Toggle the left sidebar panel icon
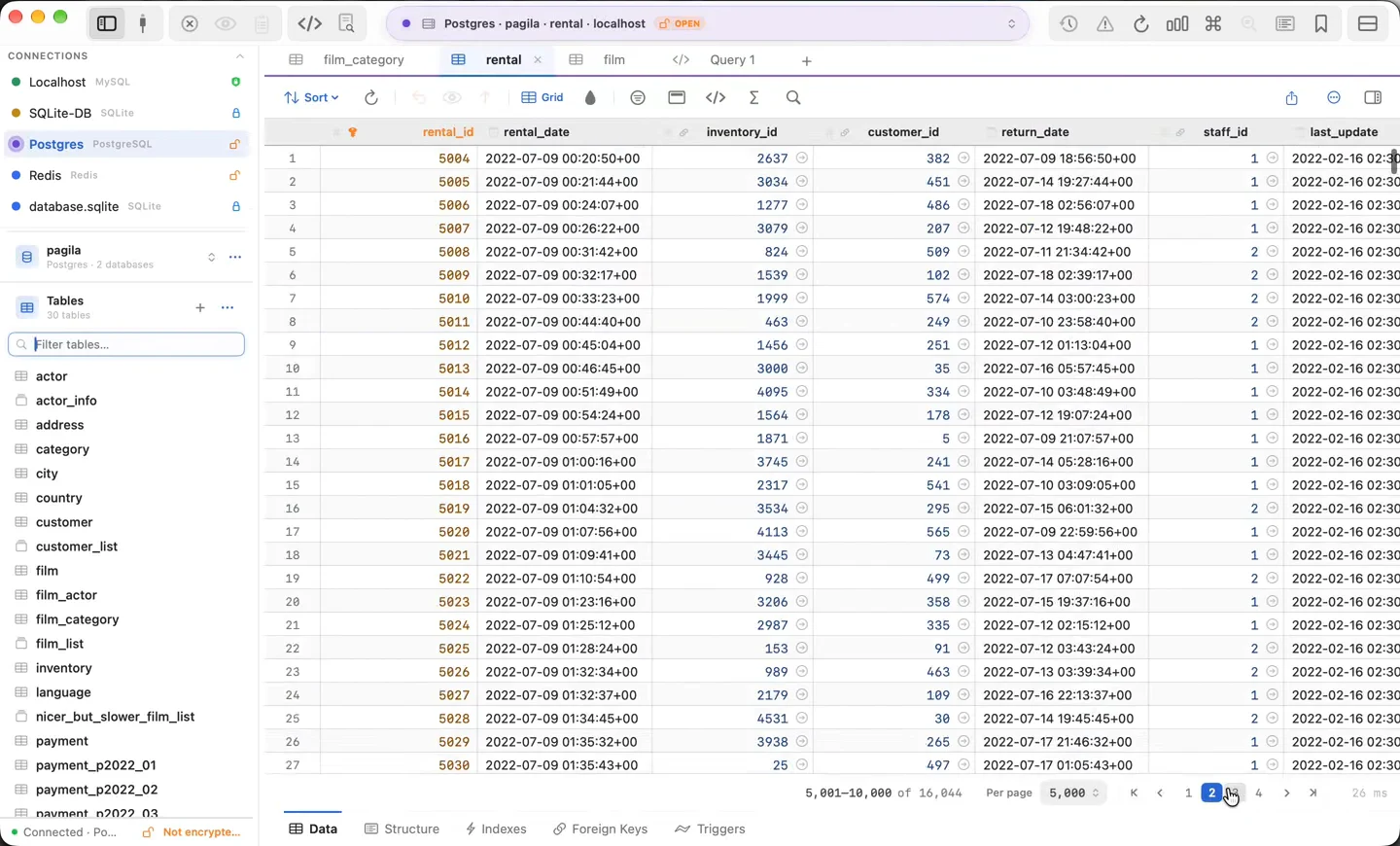Screen dimensions: 1400x846 [x=107, y=23]
